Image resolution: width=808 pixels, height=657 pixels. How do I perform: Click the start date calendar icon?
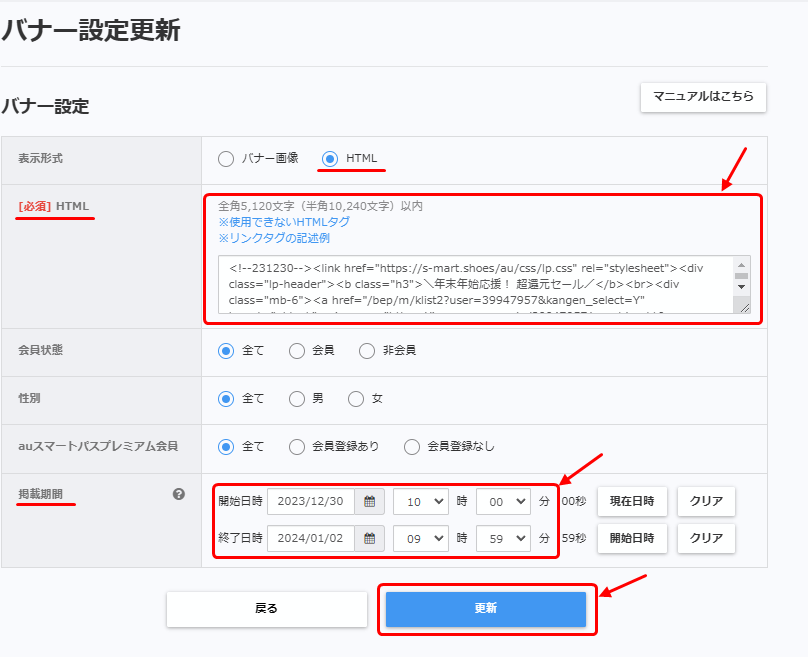coord(370,501)
